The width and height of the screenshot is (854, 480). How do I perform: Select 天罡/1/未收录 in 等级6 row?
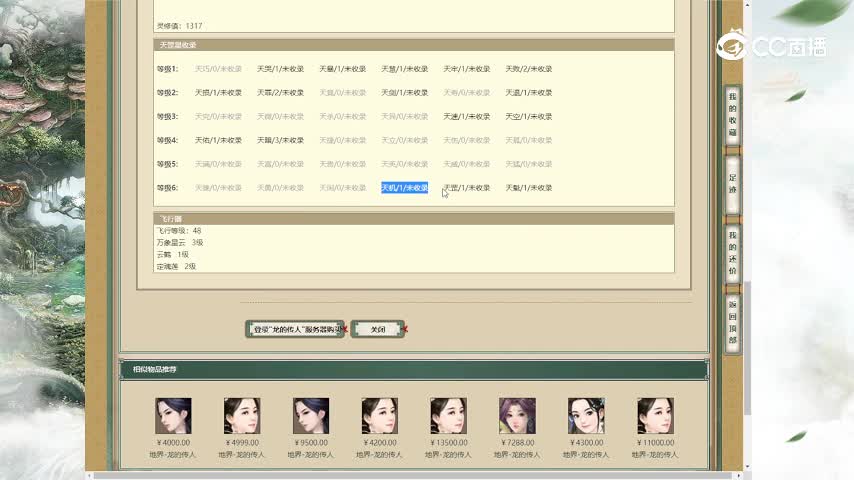tap(467, 188)
